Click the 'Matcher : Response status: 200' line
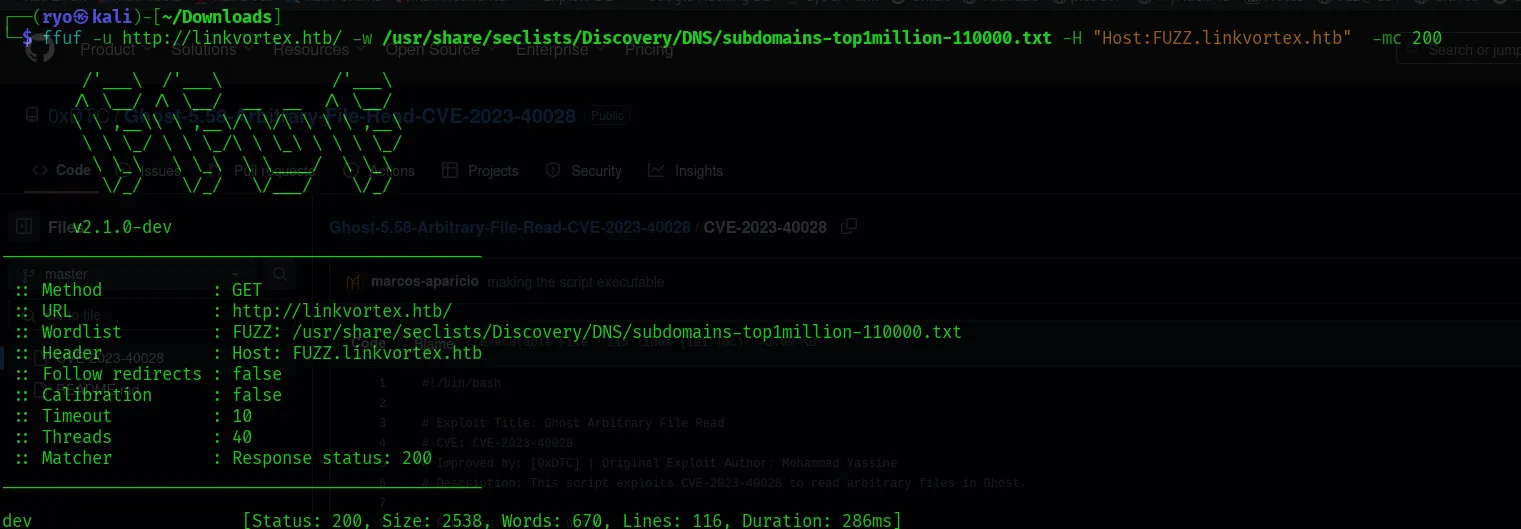The image size is (1521, 529). 223,458
